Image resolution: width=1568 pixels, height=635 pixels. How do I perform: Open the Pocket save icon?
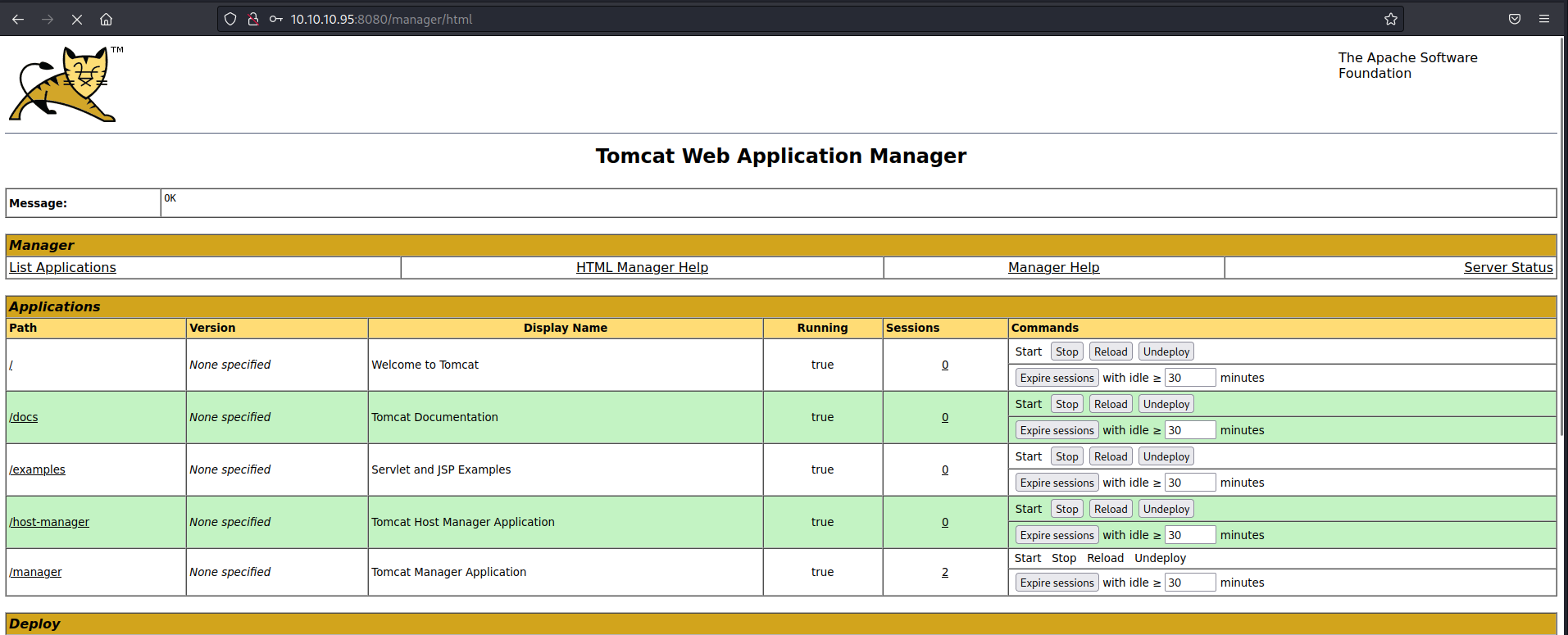(1515, 19)
